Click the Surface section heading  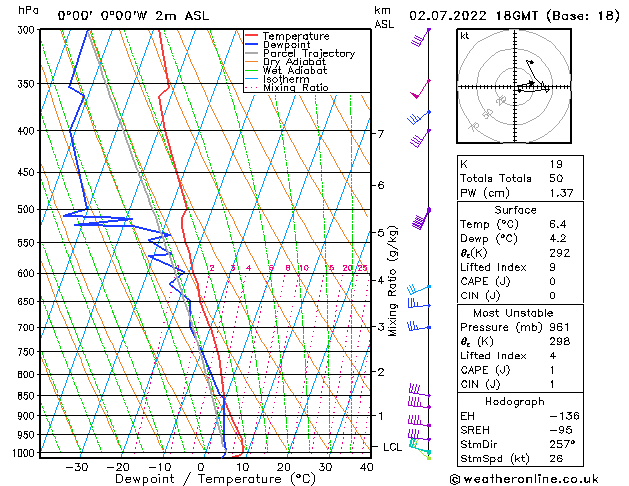(x=515, y=210)
